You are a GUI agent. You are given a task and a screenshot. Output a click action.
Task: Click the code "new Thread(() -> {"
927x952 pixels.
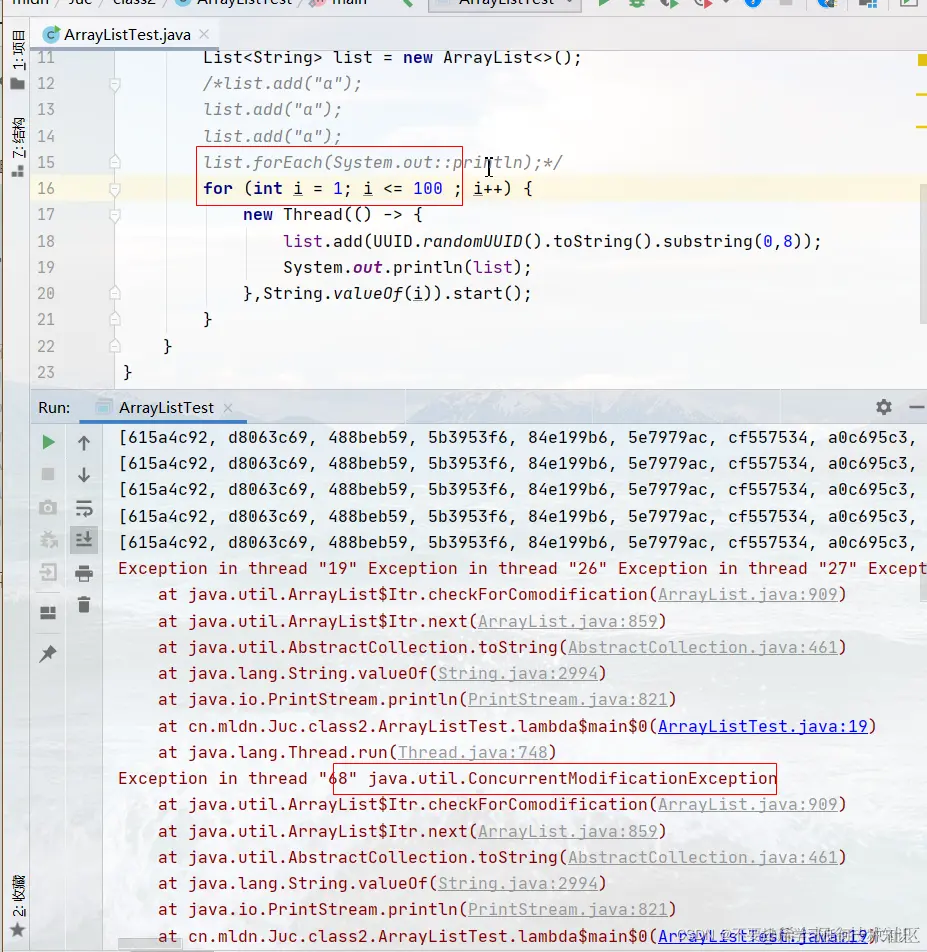click(x=333, y=215)
